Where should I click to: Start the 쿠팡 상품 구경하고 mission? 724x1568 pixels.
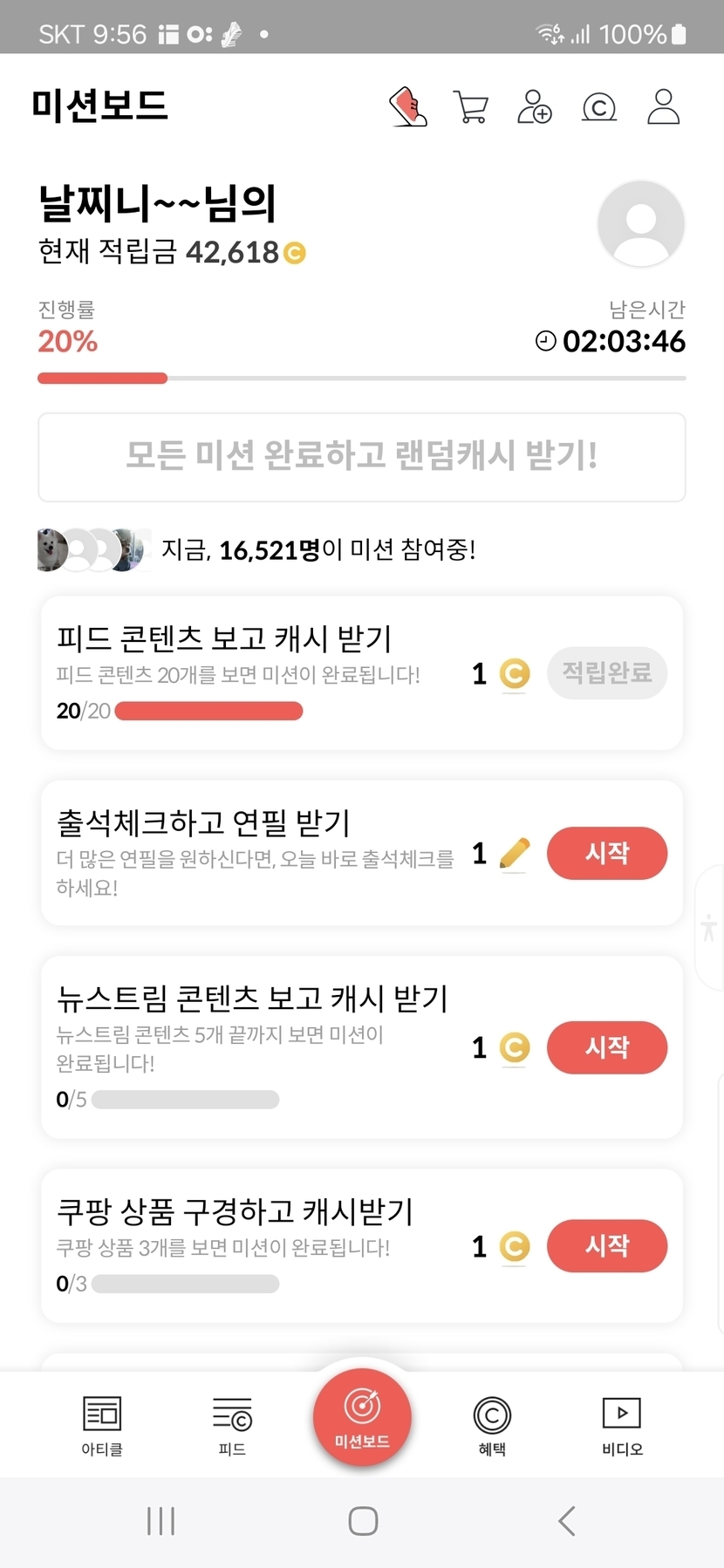pos(606,1245)
